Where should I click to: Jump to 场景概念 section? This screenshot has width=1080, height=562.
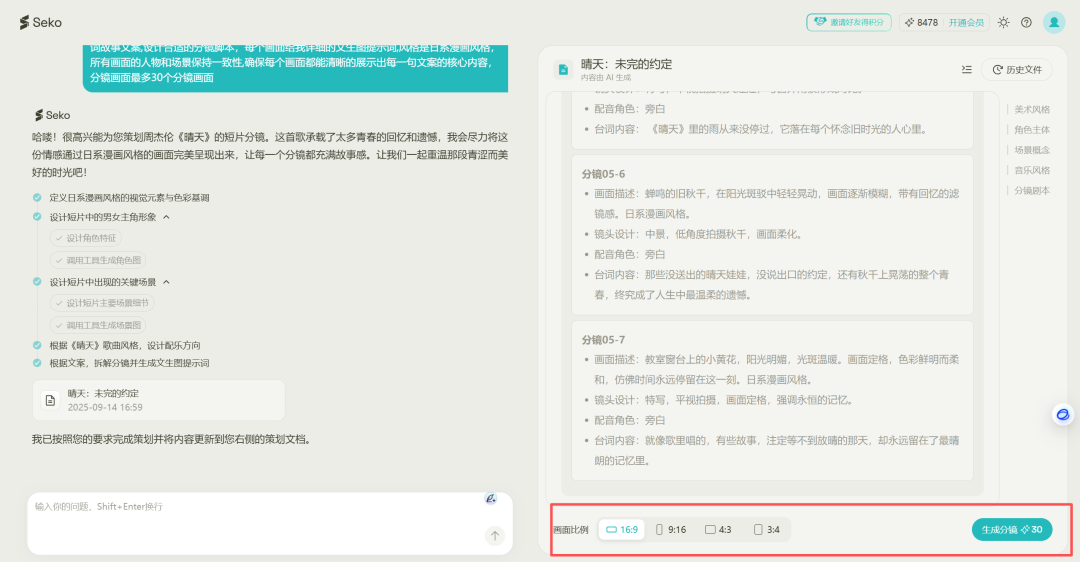coord(1032,150)
